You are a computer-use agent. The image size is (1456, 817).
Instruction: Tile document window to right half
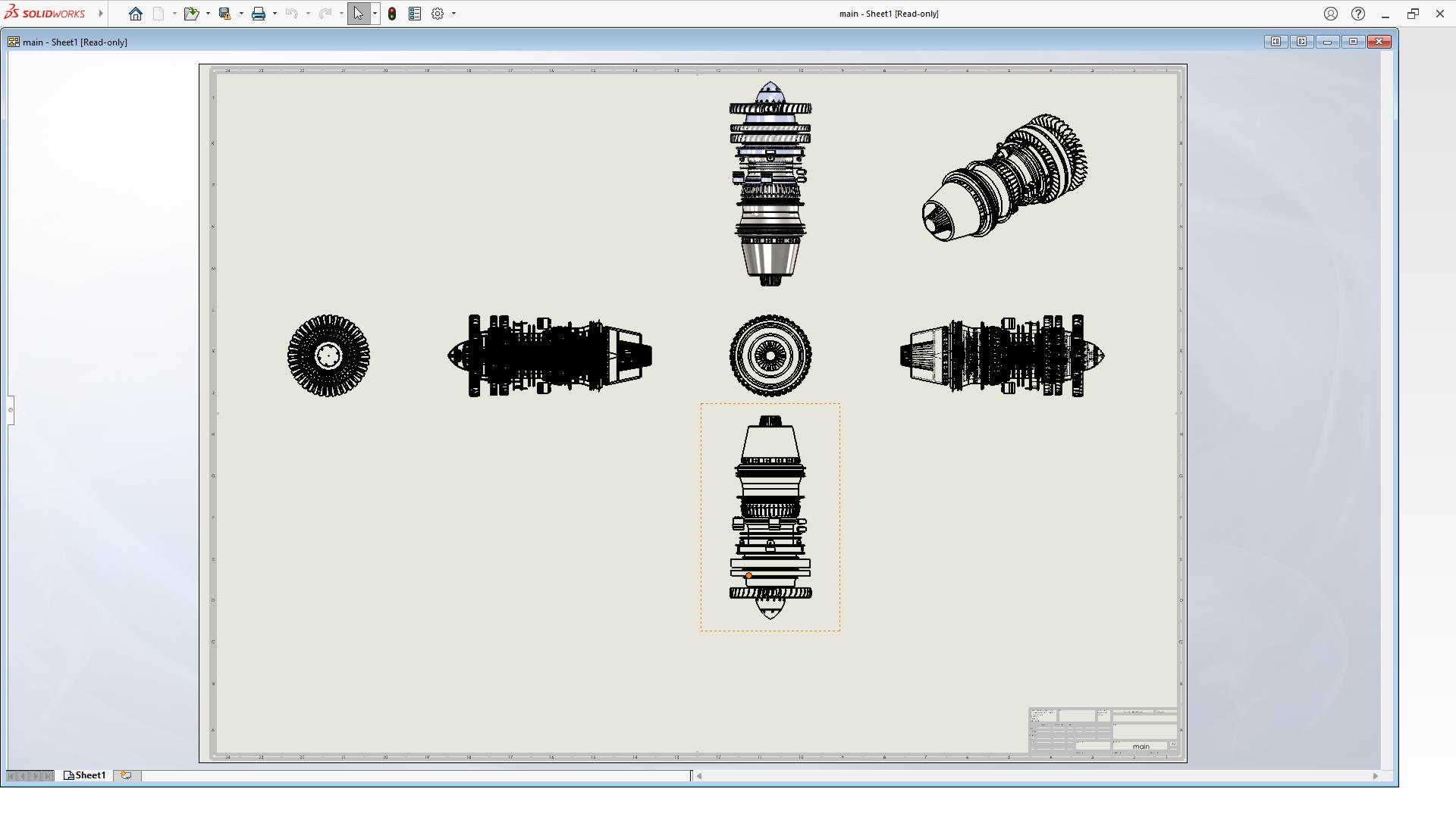pyautogui.click(x=1301, y=42)
